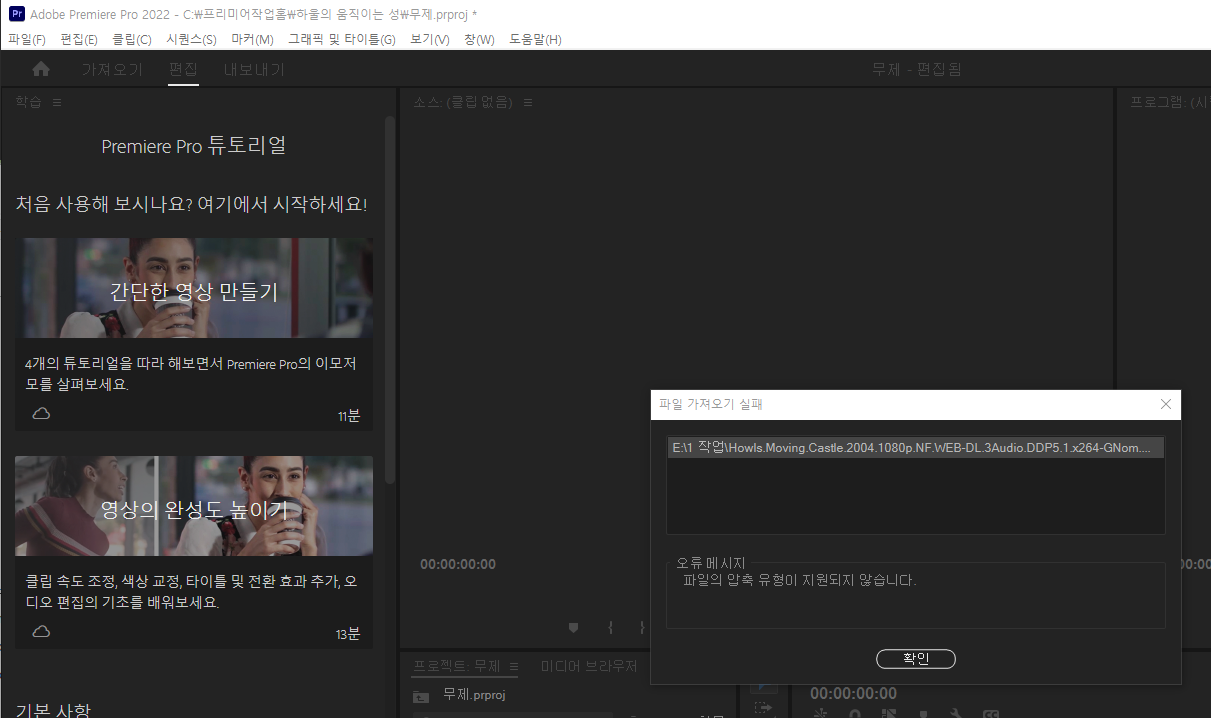
Task: Click the learning panel vertical scrollbar
Action: (390, 300)
